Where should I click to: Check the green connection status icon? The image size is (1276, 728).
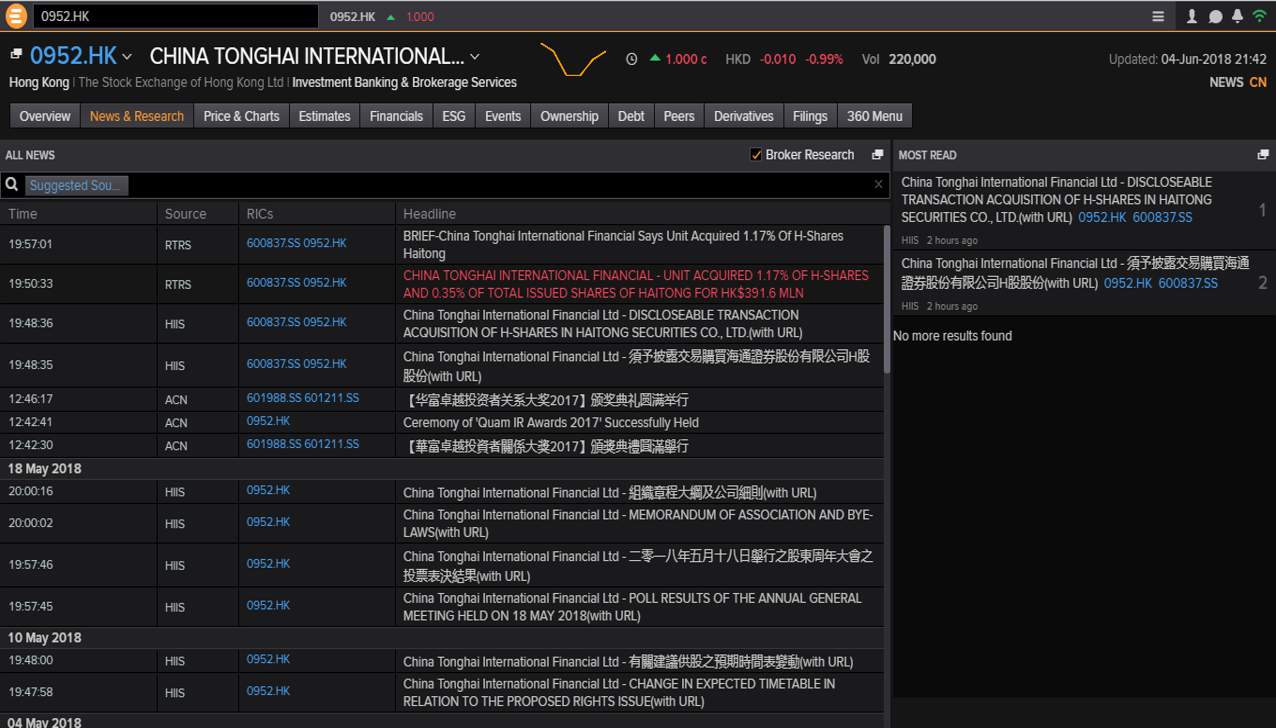(1260, 16)
